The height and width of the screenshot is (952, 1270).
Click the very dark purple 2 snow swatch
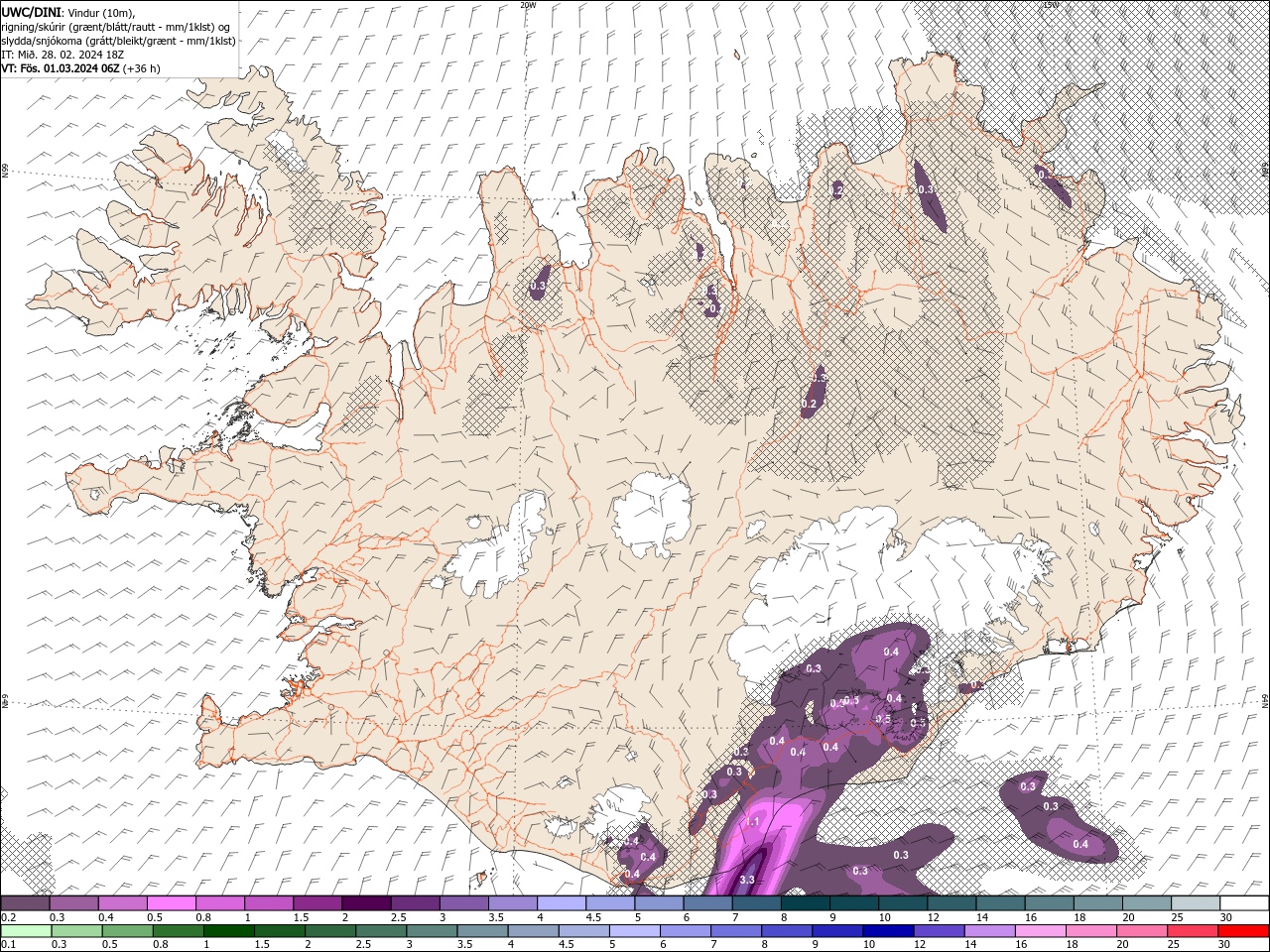(x=366, y=903)
